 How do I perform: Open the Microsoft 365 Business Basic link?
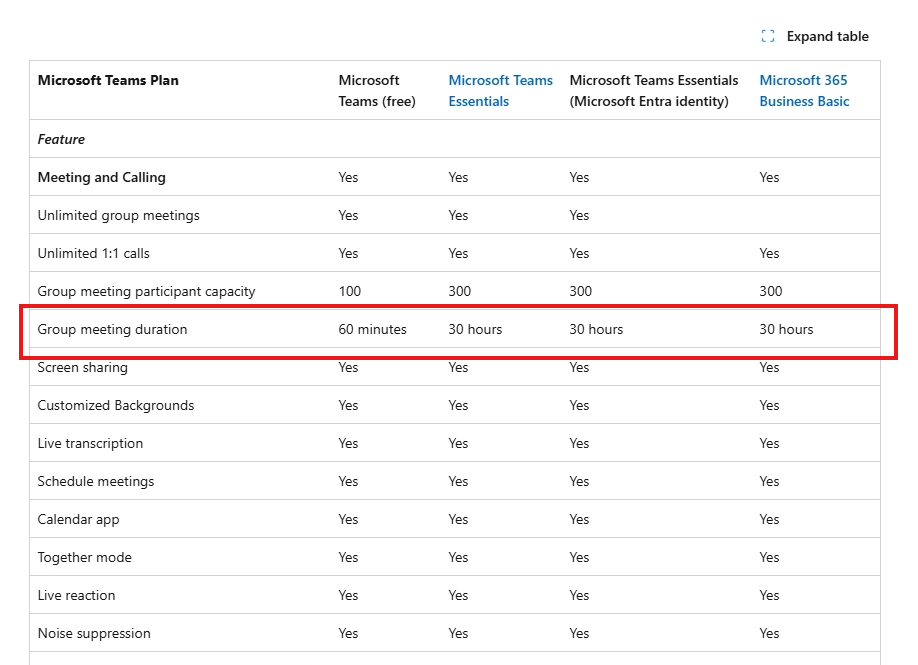point(803,90)
